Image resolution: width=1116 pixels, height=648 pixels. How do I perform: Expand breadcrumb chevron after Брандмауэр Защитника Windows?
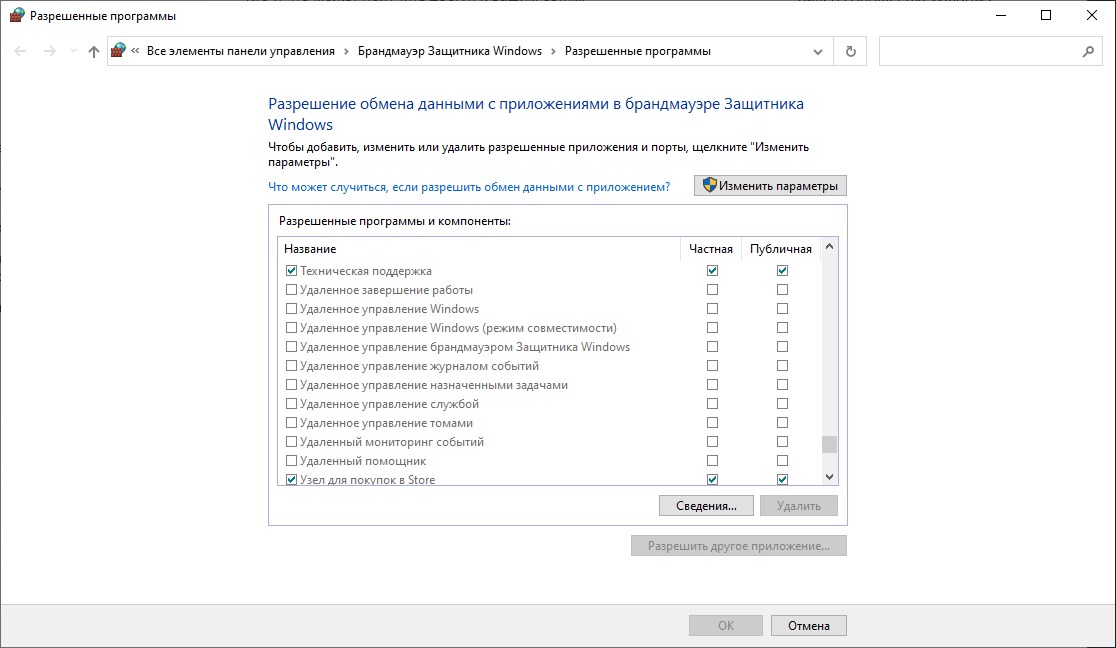(553, 51)
